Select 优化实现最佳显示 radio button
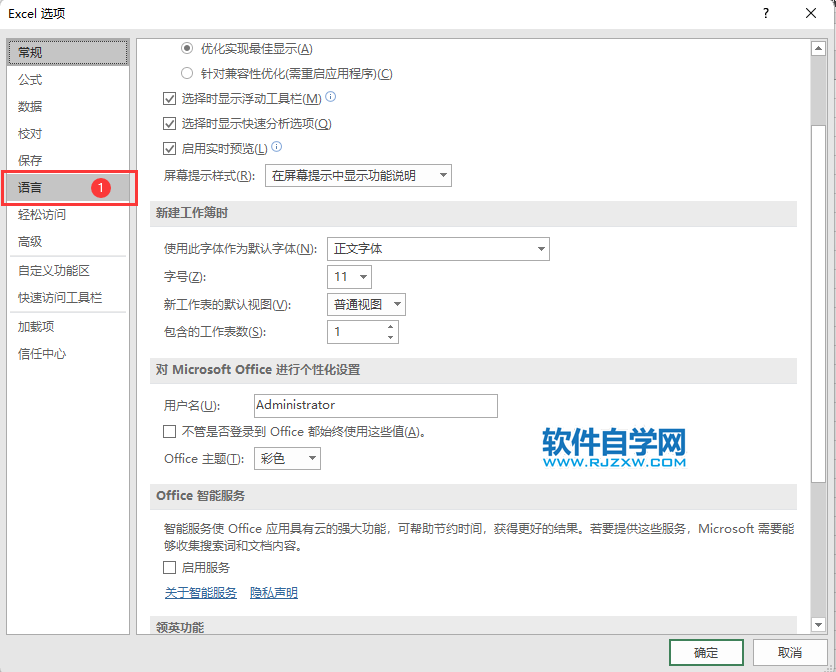Image resolution: width=836 pixels, height=672 pixels. [187, 49]
